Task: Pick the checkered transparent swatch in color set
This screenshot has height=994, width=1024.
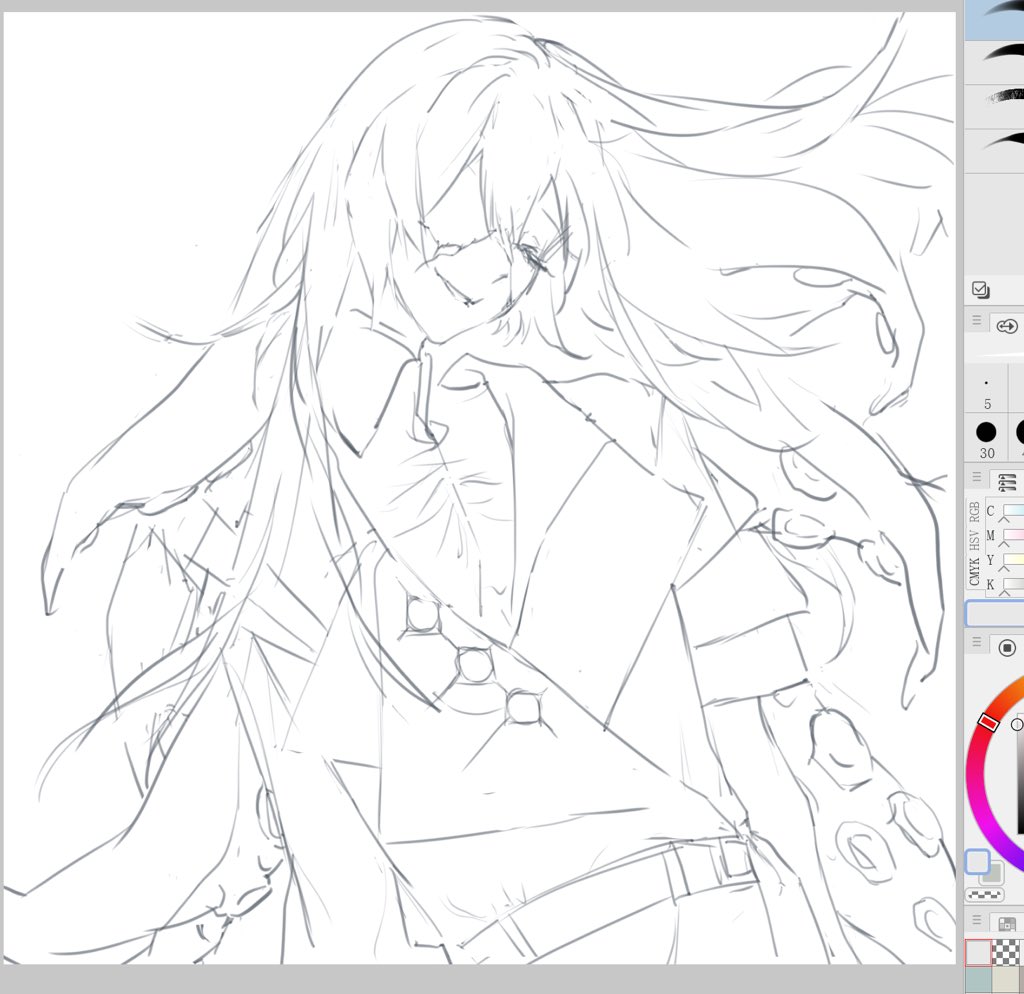Action: click(1005, 953)
